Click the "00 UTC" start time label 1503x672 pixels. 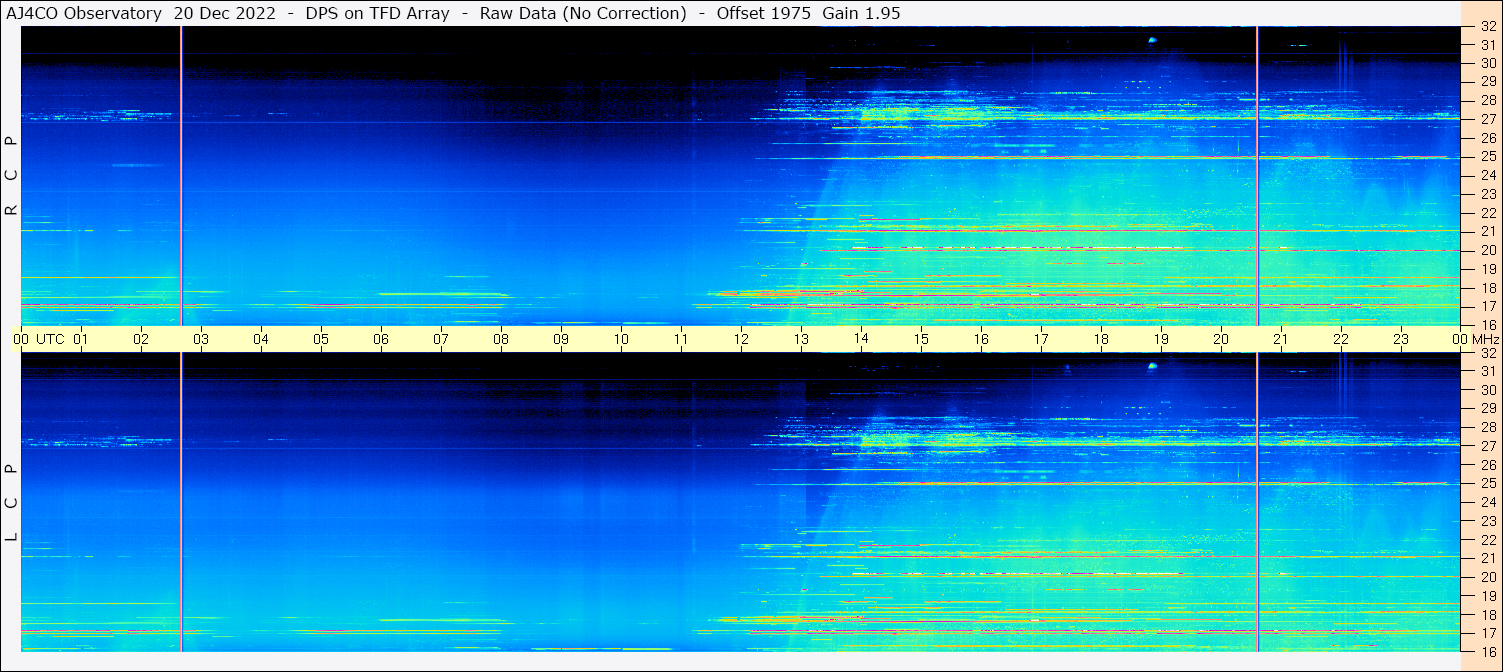click(x=39, y=339)
